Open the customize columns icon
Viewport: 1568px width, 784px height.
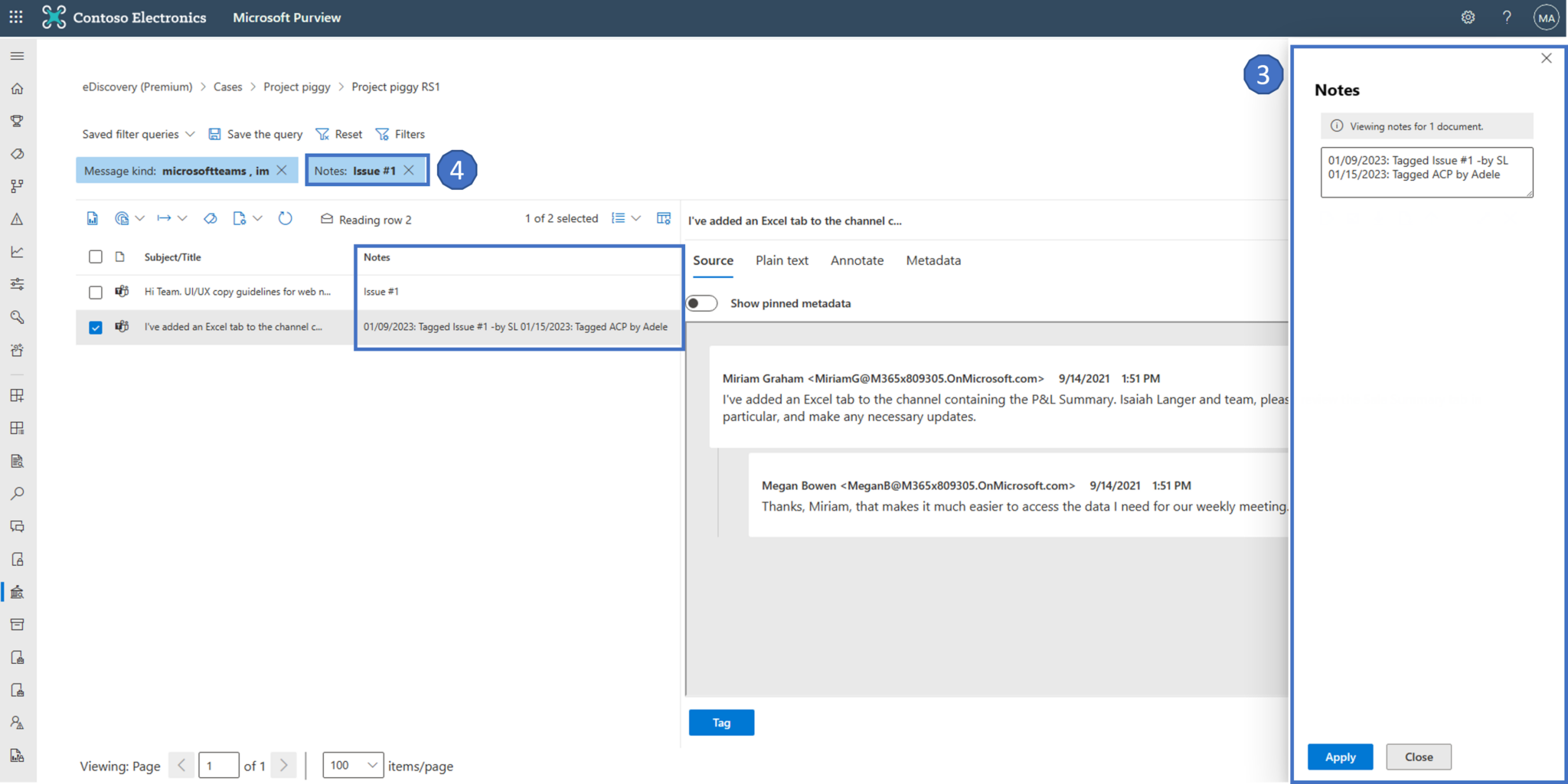(x=663, y=218)
